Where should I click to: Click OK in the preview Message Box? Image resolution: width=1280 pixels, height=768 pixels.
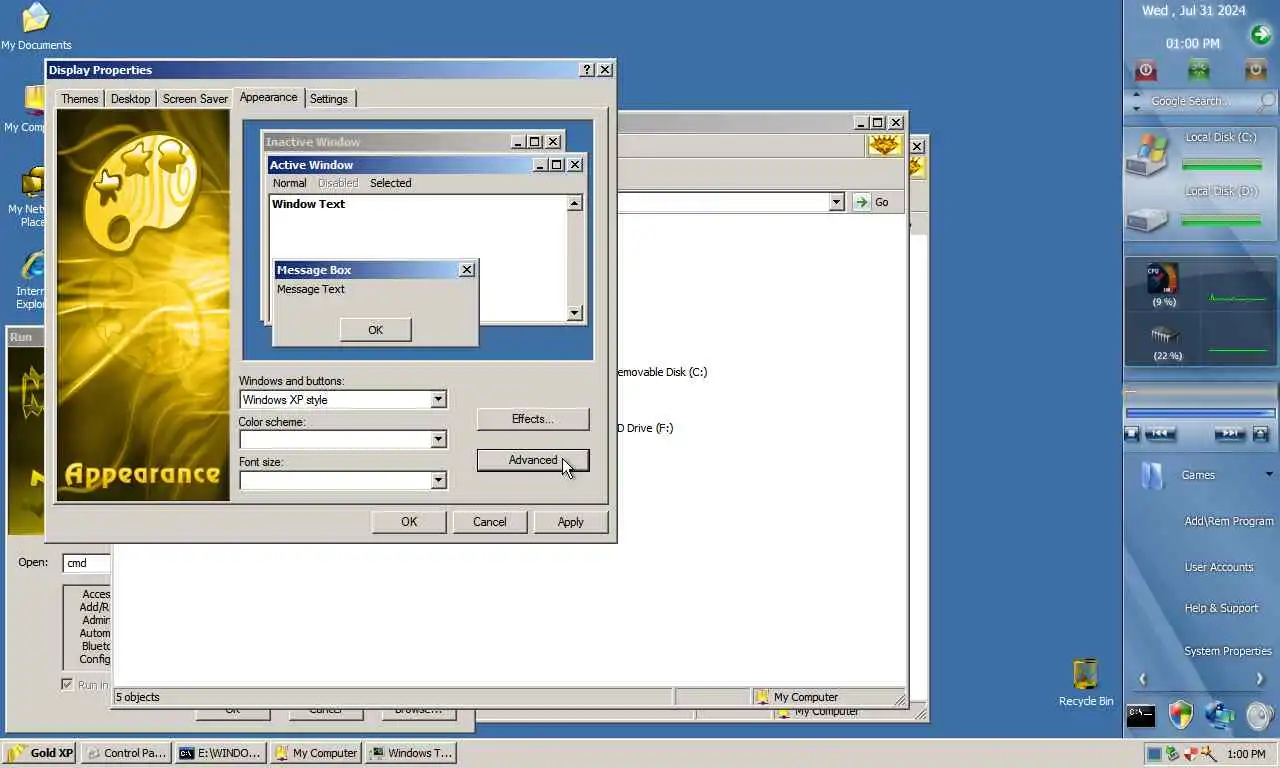(x=375, y=330)
